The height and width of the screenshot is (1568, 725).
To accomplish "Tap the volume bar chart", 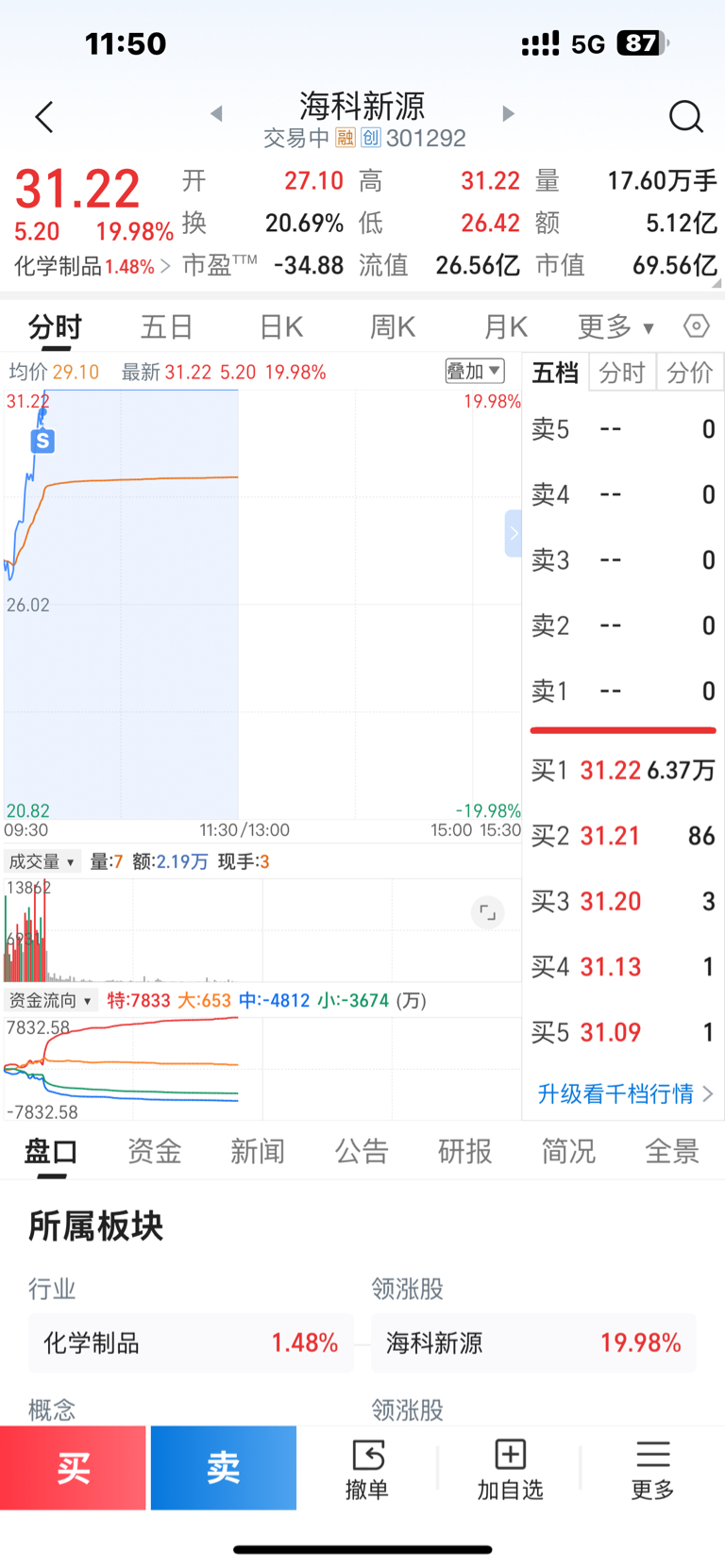I will (x=262, y=930).
